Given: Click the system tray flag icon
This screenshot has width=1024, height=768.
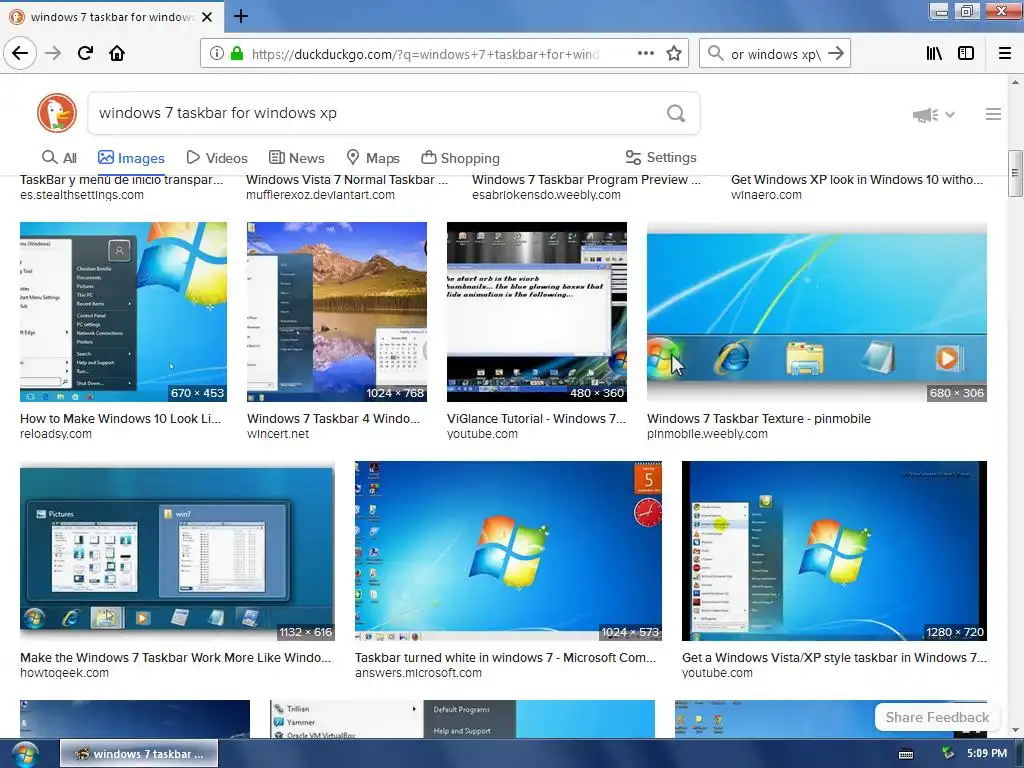Looking at the screenshot, I should coord(948,754).
